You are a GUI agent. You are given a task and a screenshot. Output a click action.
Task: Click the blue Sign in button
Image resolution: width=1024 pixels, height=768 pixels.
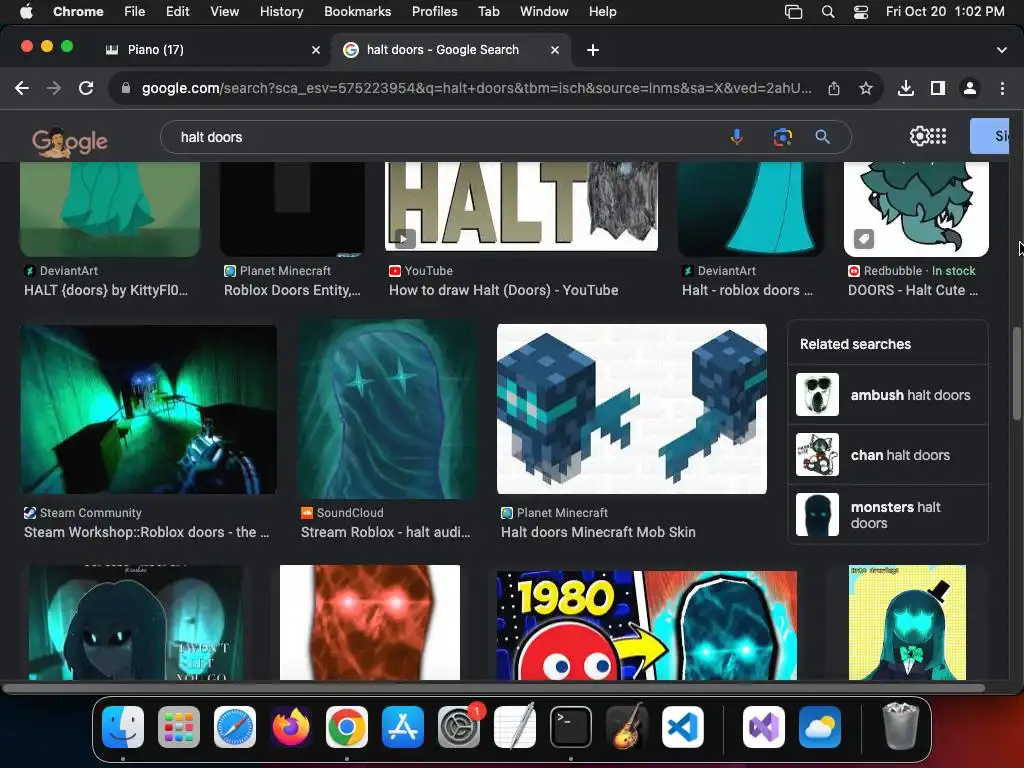click(989, 136)
